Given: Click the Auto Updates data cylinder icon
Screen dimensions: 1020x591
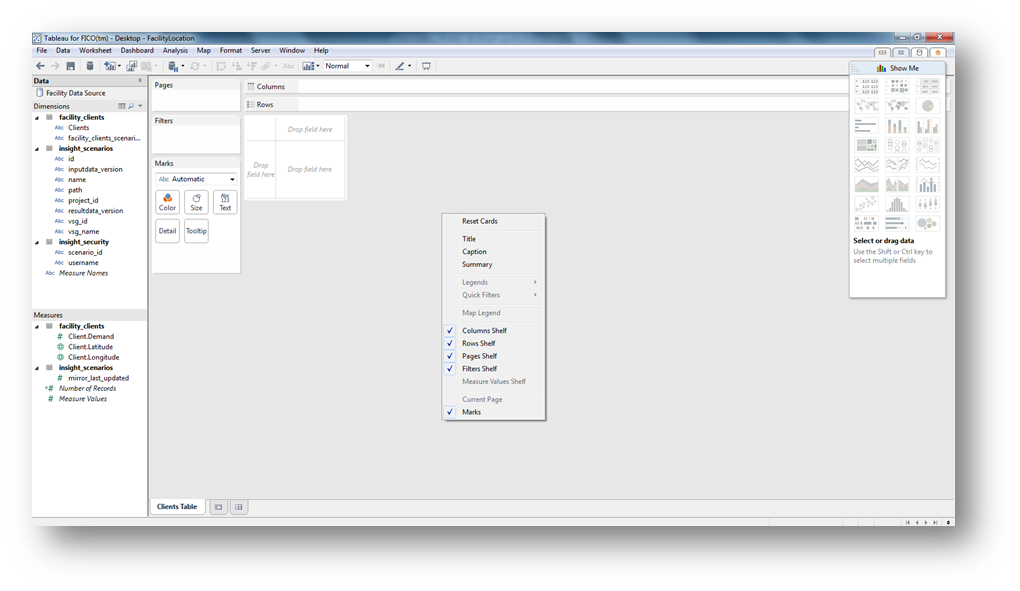Looking at the screenshot, I should pos(173,66).
